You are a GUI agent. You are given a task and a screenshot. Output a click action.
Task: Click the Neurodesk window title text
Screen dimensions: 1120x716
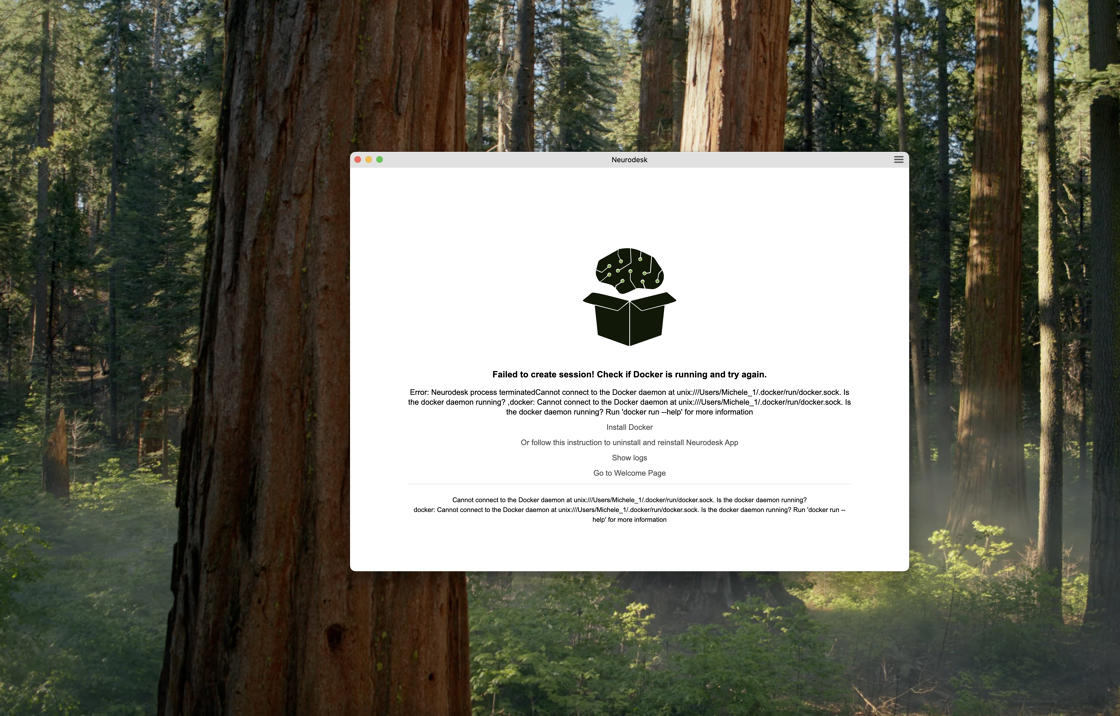click(629, 159)
